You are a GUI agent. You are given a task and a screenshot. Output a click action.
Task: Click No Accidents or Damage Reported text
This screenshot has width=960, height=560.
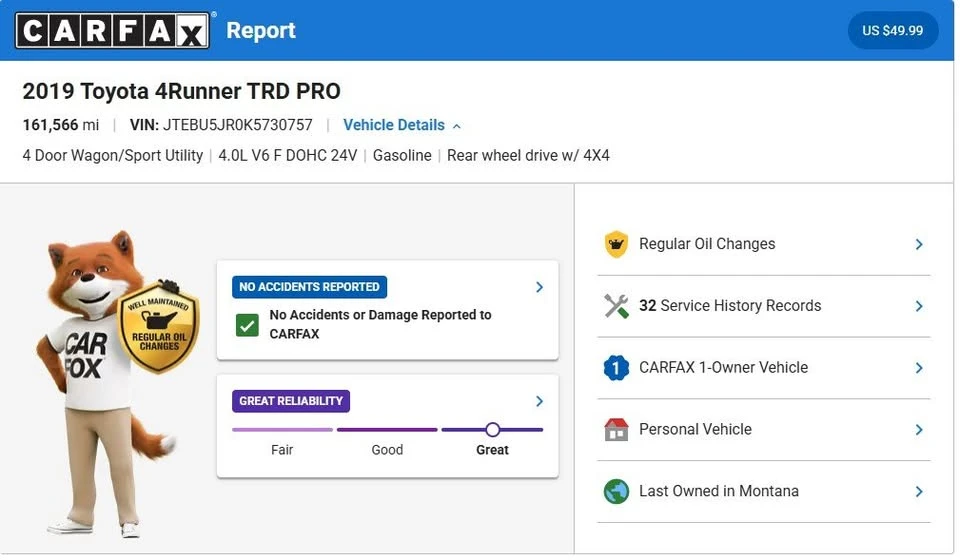tap(380, 324)
